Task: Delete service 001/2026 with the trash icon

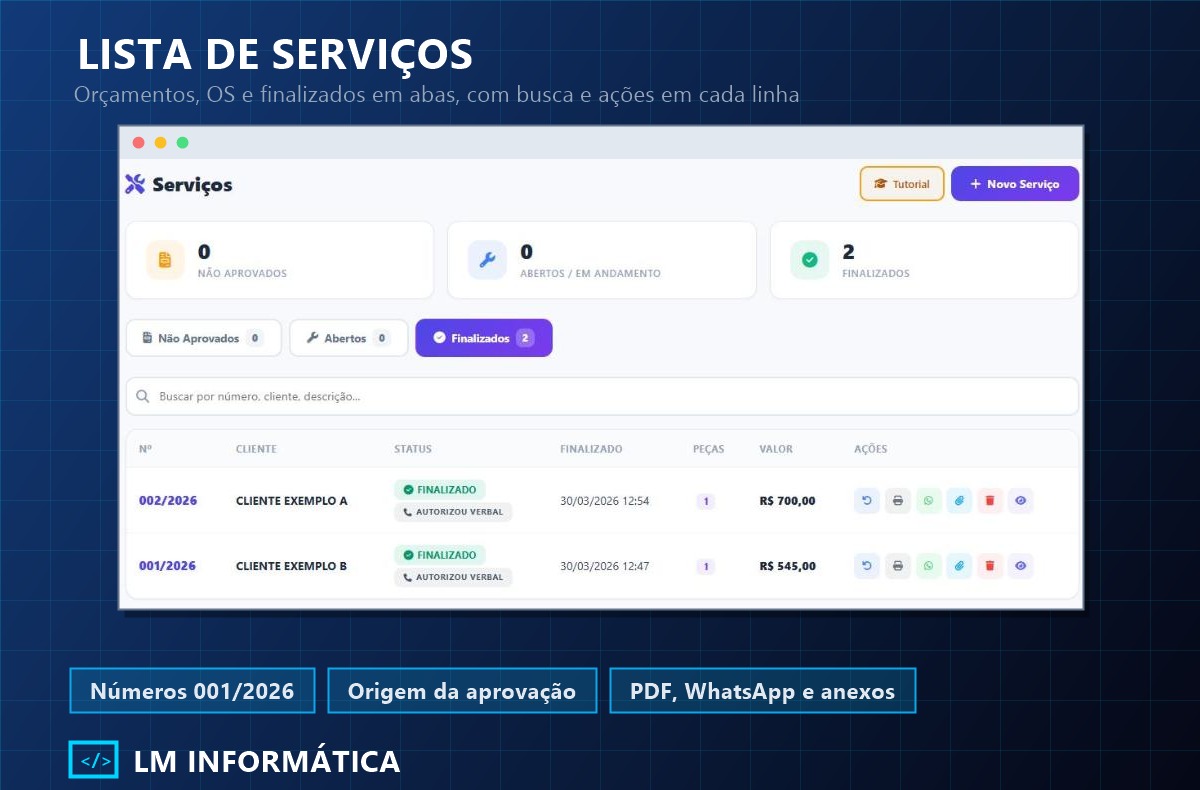Action: tap(990, 566)
